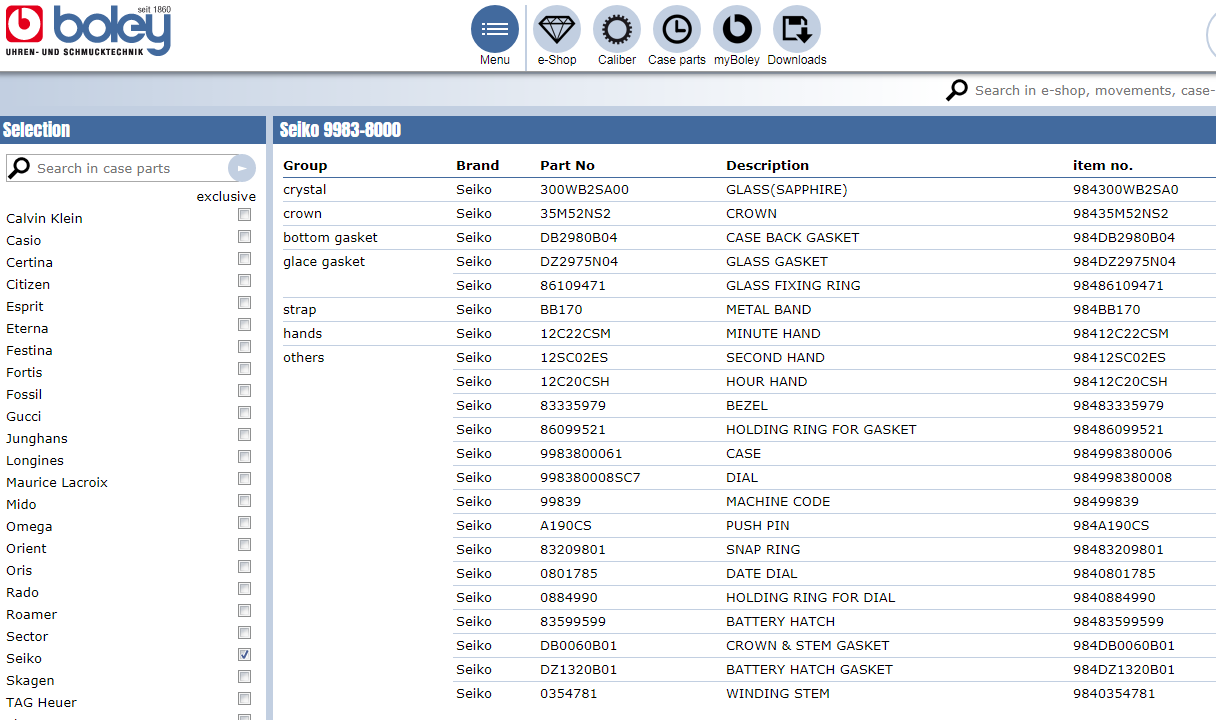Select Citizen brand in selection list
Viewport: 1216px width, 720px height.
pos(28,285)
